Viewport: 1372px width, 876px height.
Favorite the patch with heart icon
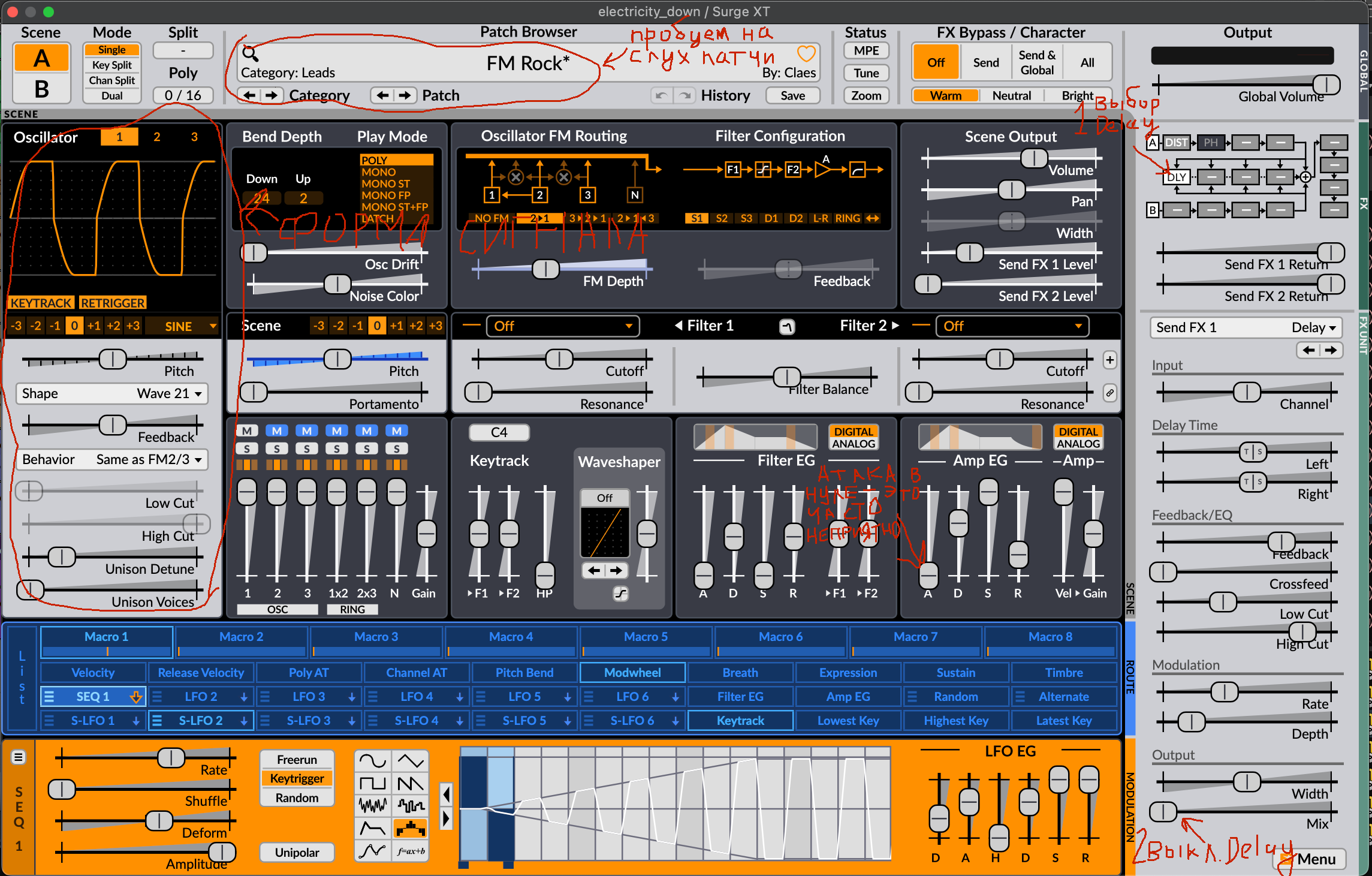pyautogui.click(x=806, y=54)
